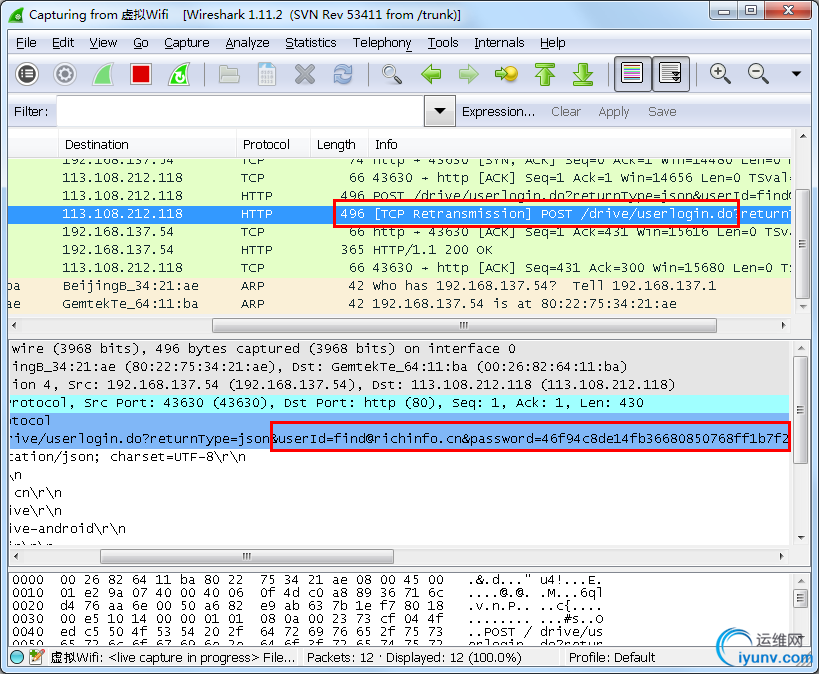Click packet list horizontal scrollbar thumb
The image size is (819, 674).
[464, 326]
